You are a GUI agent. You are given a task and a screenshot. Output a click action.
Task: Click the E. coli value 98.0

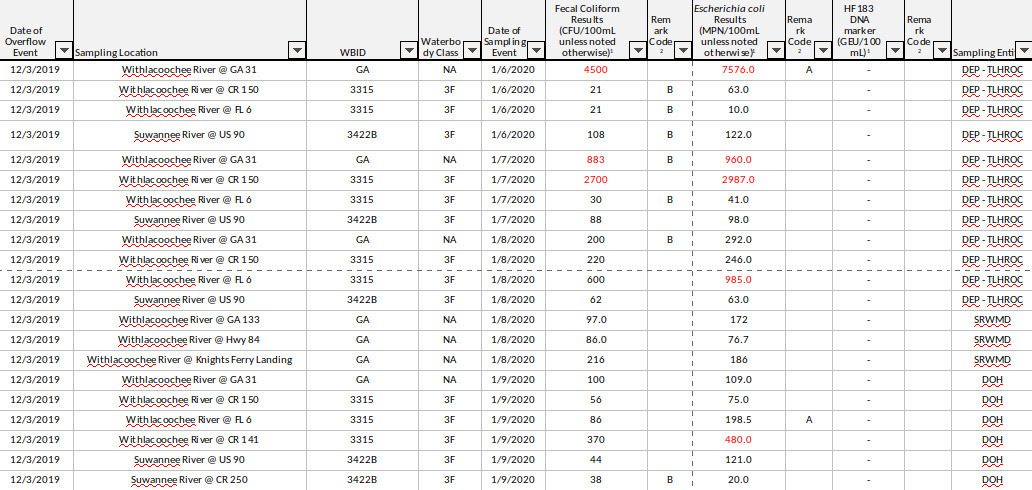(x=738, y=219)
